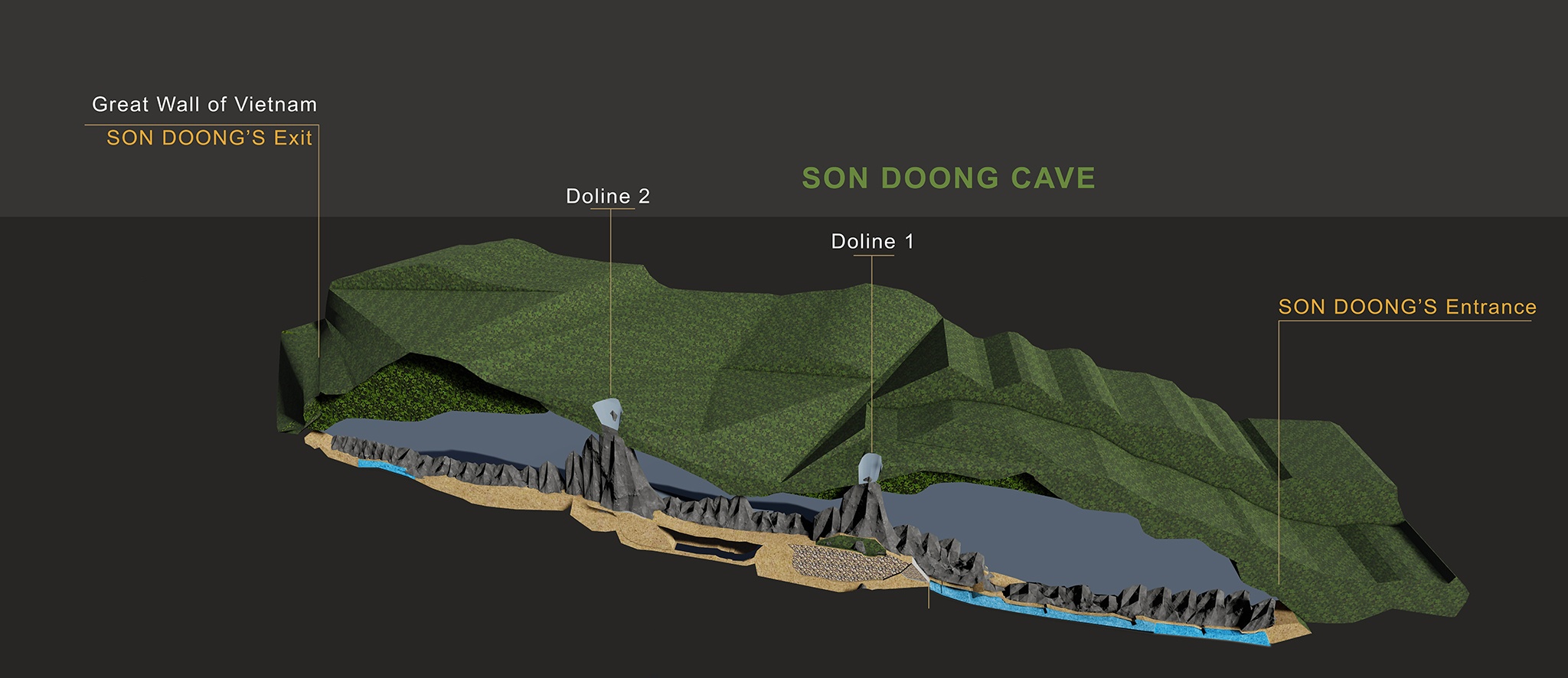Click the Doline 2 skylight opening
The width and height of the screenshot is (1568, 678).
608,415
